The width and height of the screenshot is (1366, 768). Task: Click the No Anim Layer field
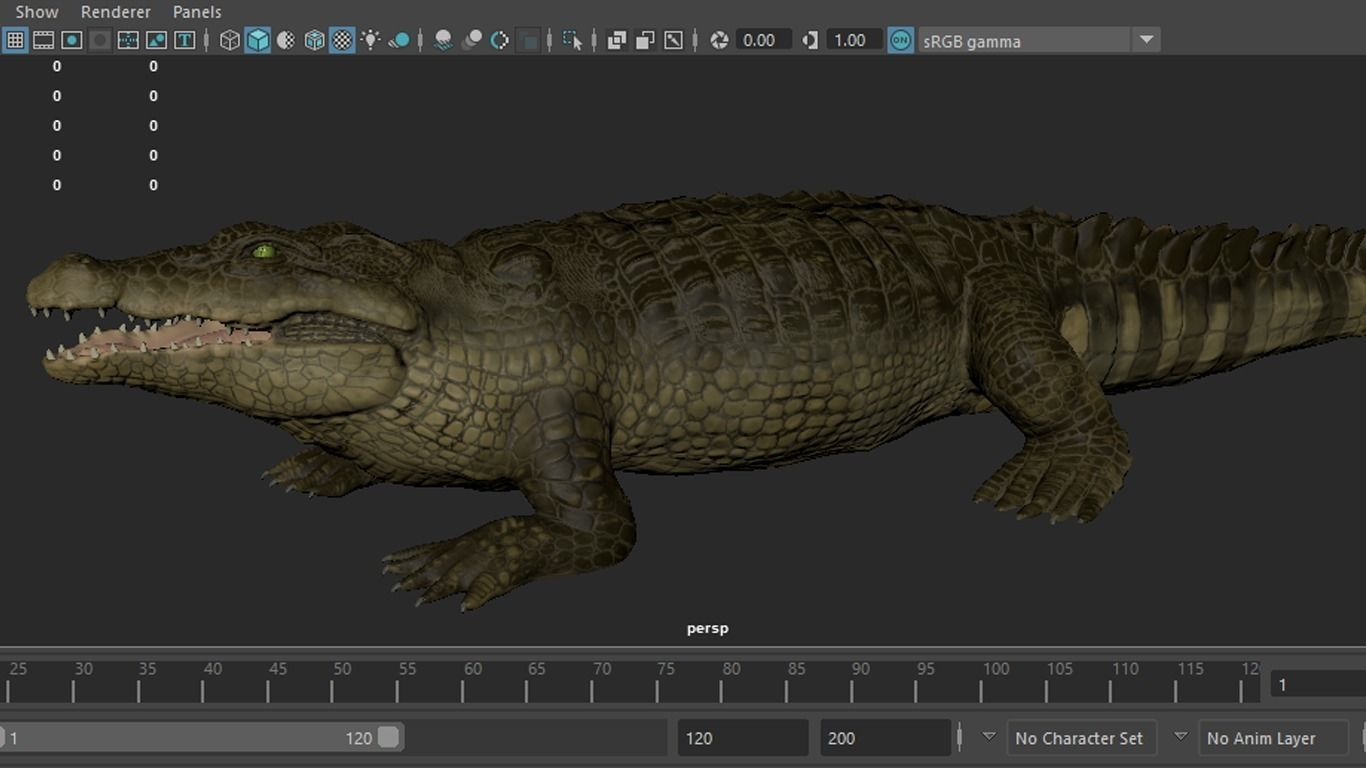click(x=1273, y=738)
